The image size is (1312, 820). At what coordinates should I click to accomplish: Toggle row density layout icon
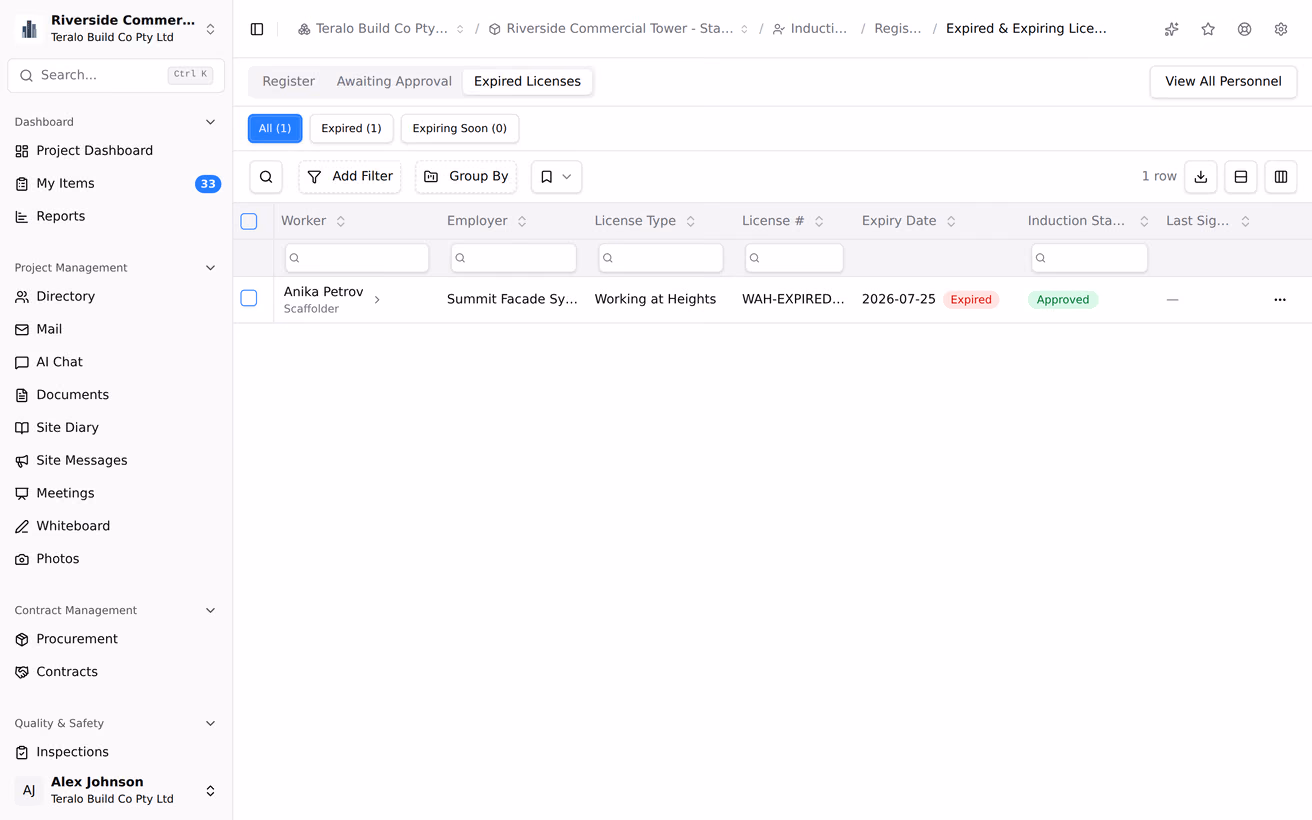1241,177
